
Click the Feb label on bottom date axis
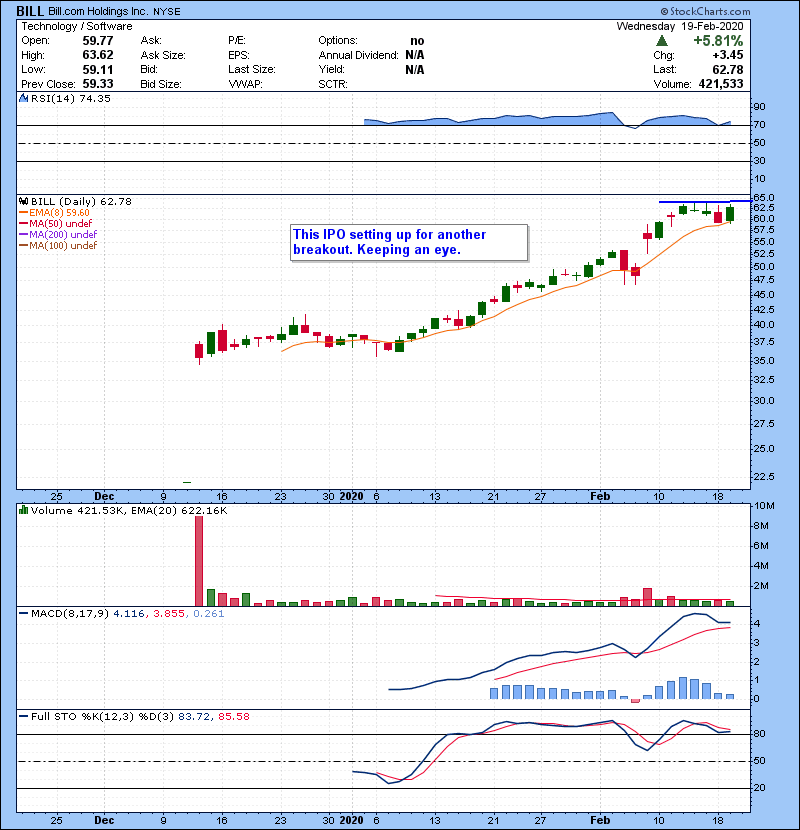tap(600, 820)
